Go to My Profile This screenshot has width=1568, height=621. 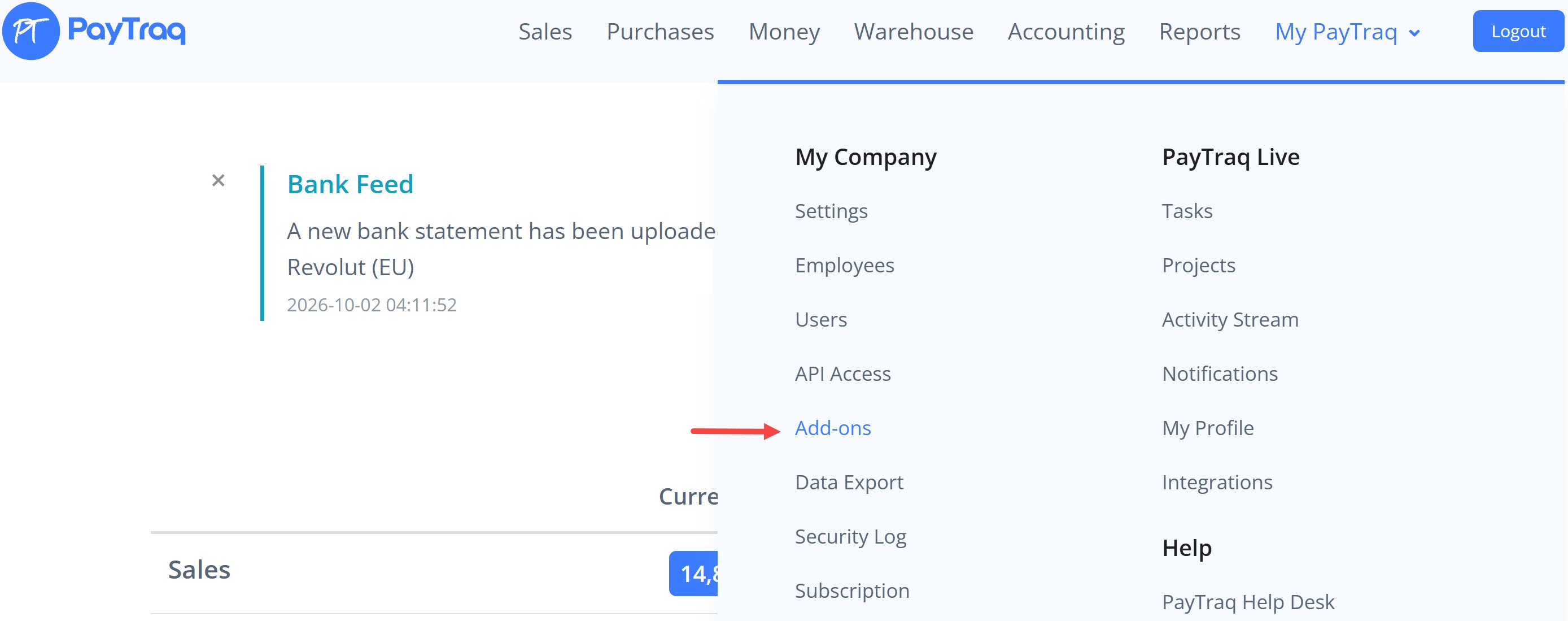(1208, 428)
